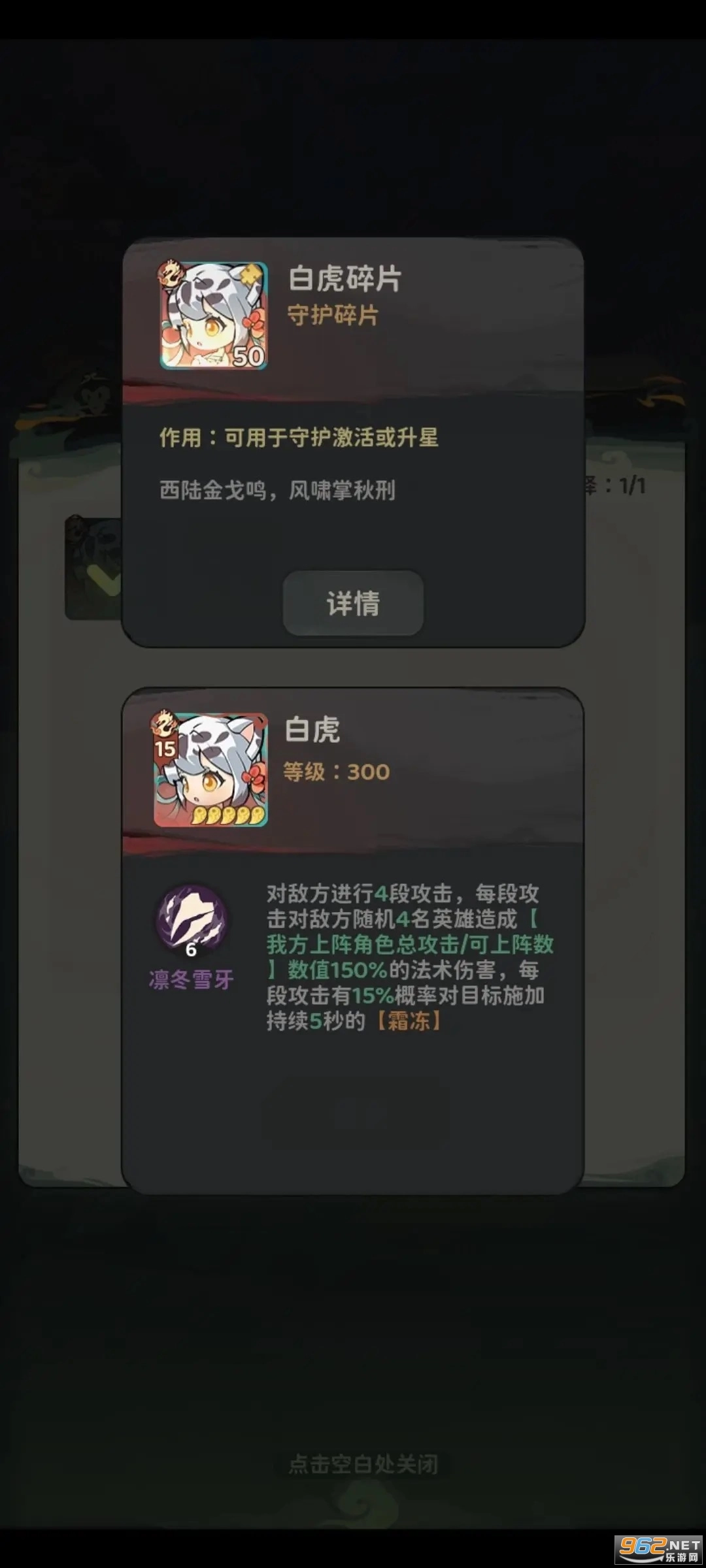Tap the 50 quantity number on fragment icon
Viewport: 706px width, 1568px height.
click(x=248, y=356)
